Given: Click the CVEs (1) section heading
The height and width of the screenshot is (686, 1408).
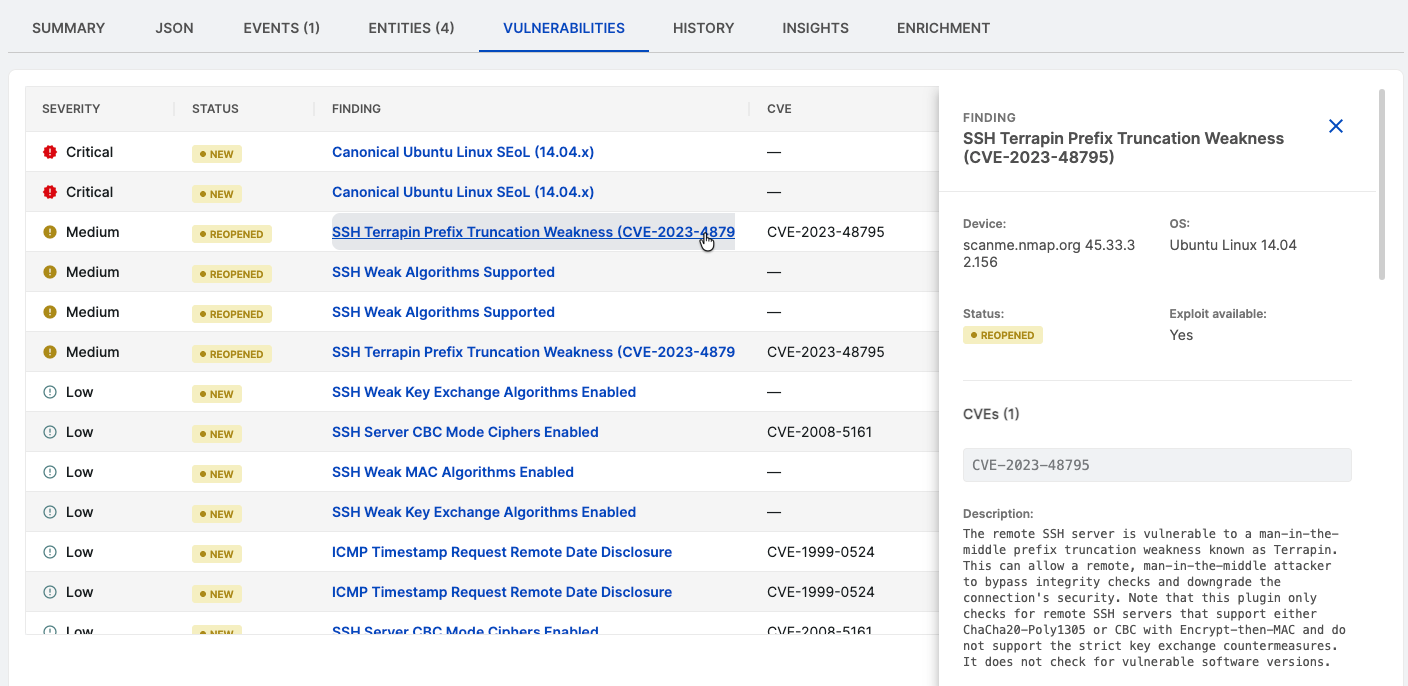Looking at the screenshot, I should click(991, 414).
